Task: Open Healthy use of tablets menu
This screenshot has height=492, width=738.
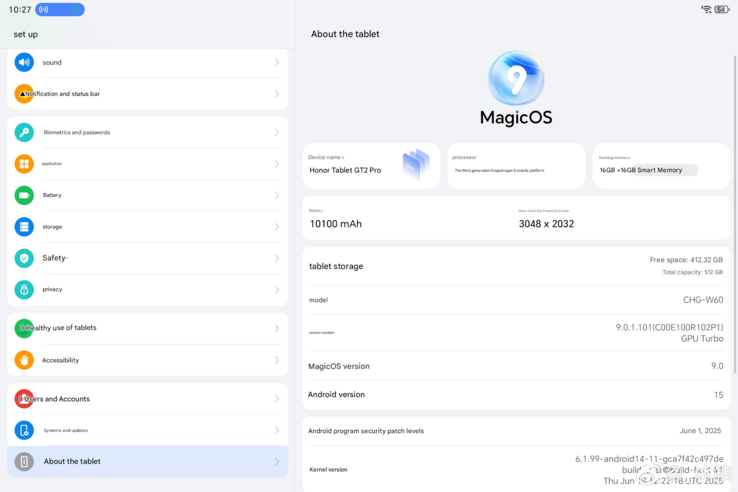Action: click(147, 328)
